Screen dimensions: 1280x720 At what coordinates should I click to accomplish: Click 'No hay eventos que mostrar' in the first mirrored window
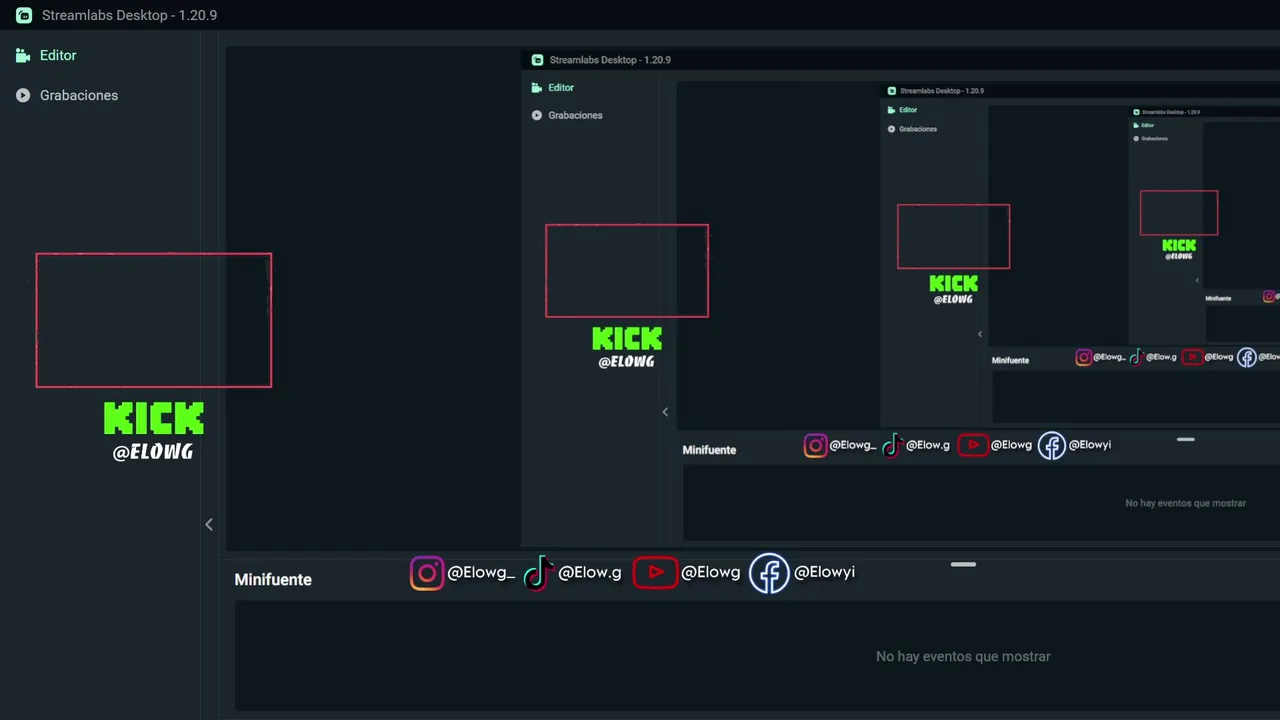[x=1185, y=503]
